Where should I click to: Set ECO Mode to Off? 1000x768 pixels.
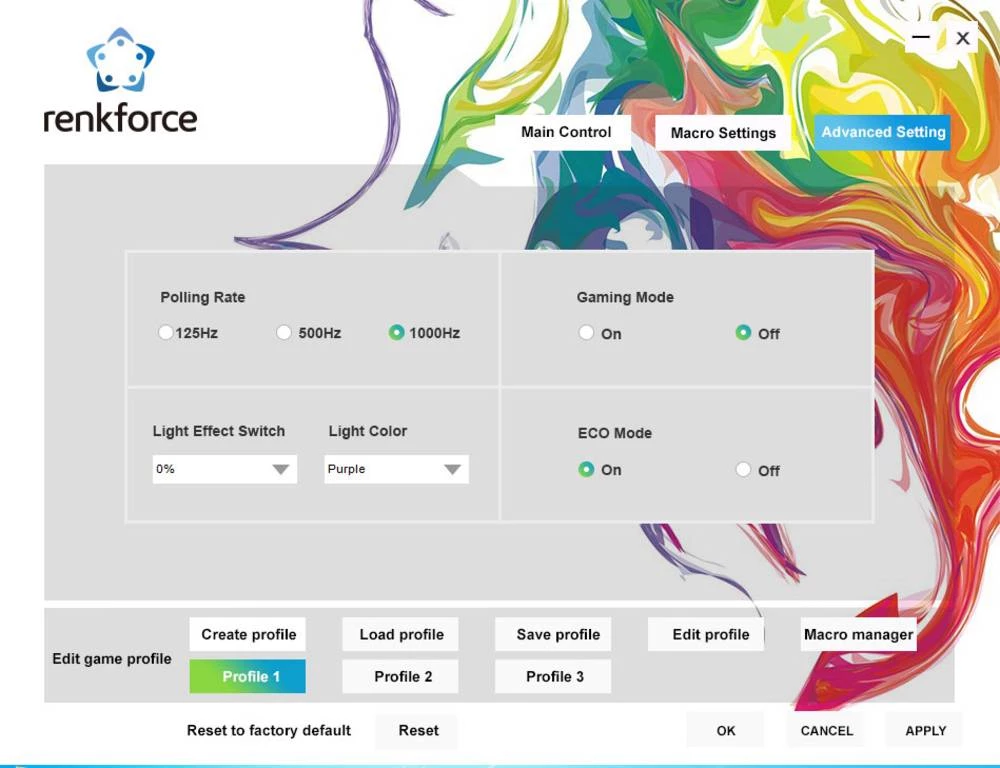pyautogui.click(x=743, y=470)
